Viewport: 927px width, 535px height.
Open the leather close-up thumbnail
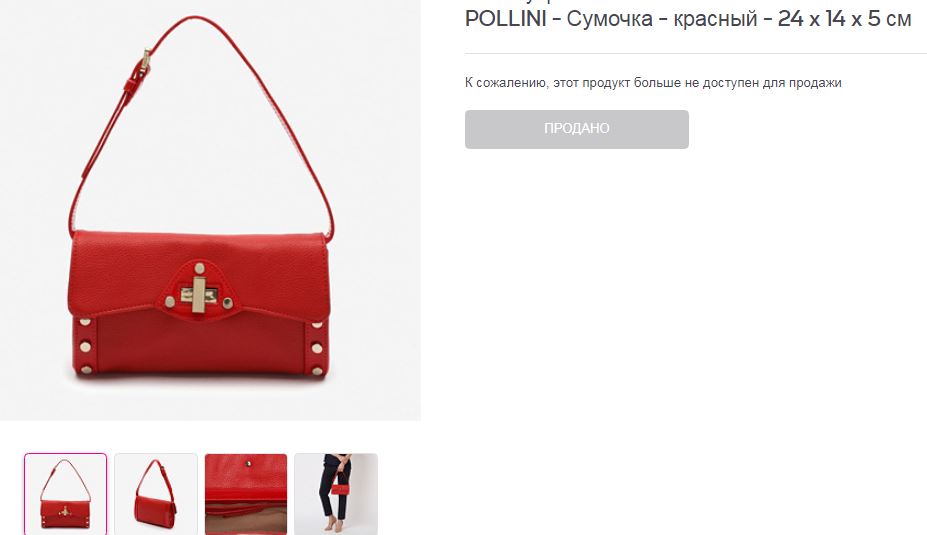[246, 494]
